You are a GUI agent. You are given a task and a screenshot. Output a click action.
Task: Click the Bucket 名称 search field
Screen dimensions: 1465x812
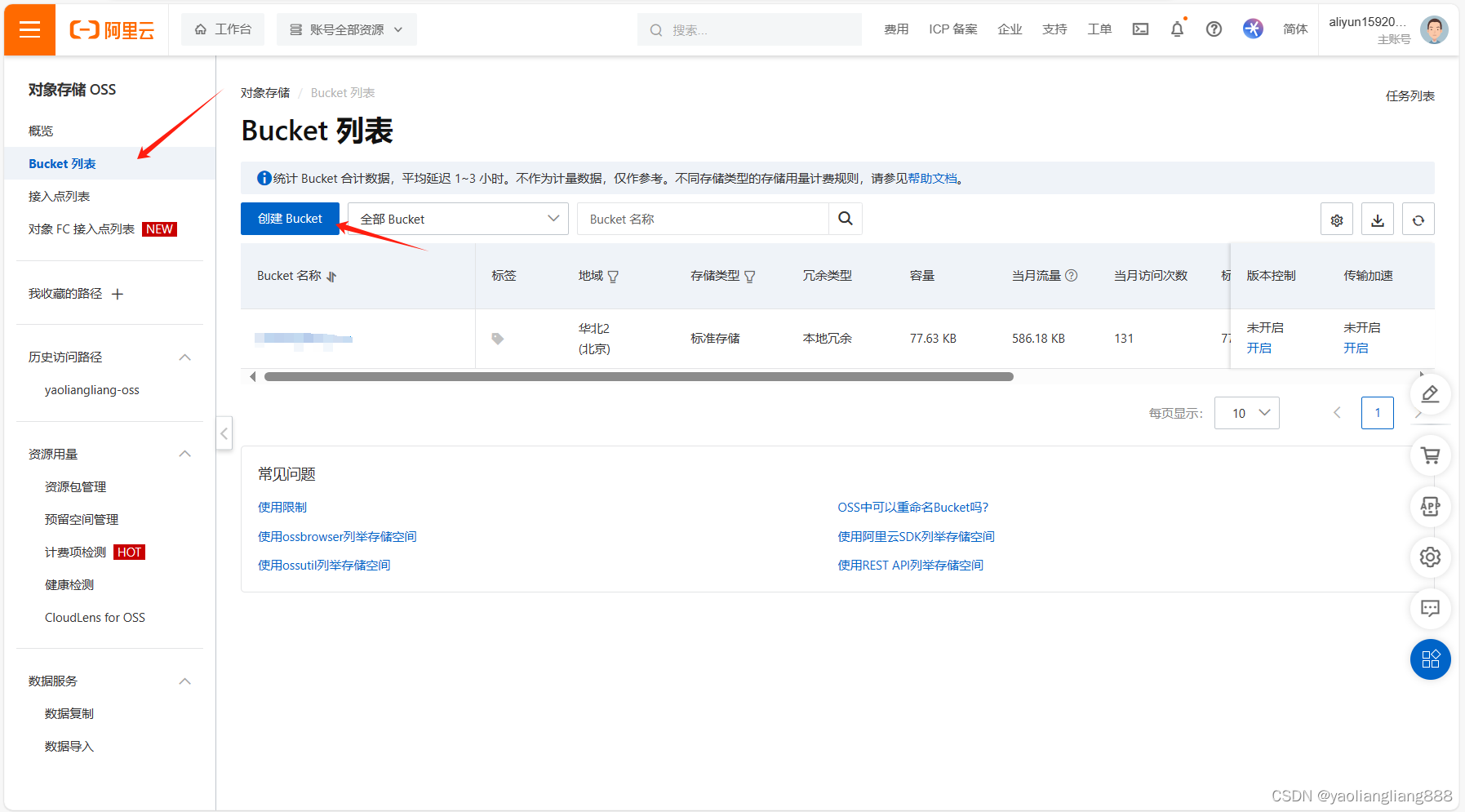click(703, 219)
